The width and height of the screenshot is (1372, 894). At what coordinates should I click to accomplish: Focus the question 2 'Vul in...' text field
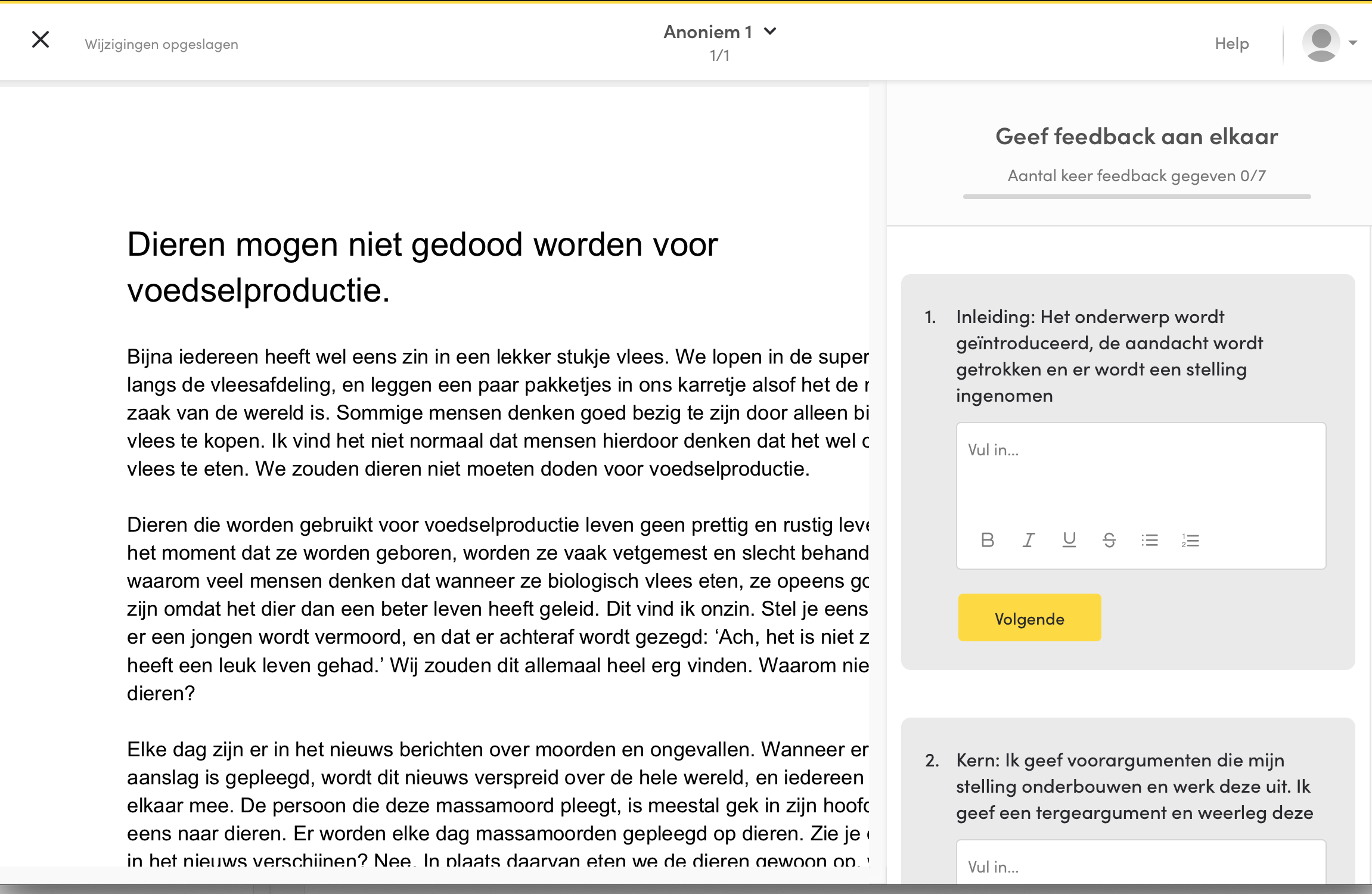(1141, 862)
